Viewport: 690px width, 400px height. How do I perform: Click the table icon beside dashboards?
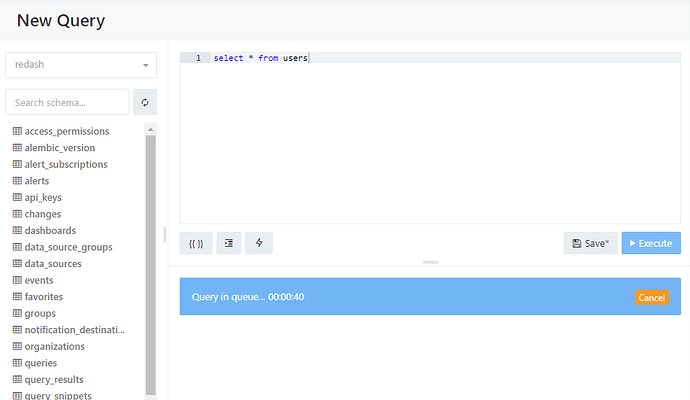point(17,230)
